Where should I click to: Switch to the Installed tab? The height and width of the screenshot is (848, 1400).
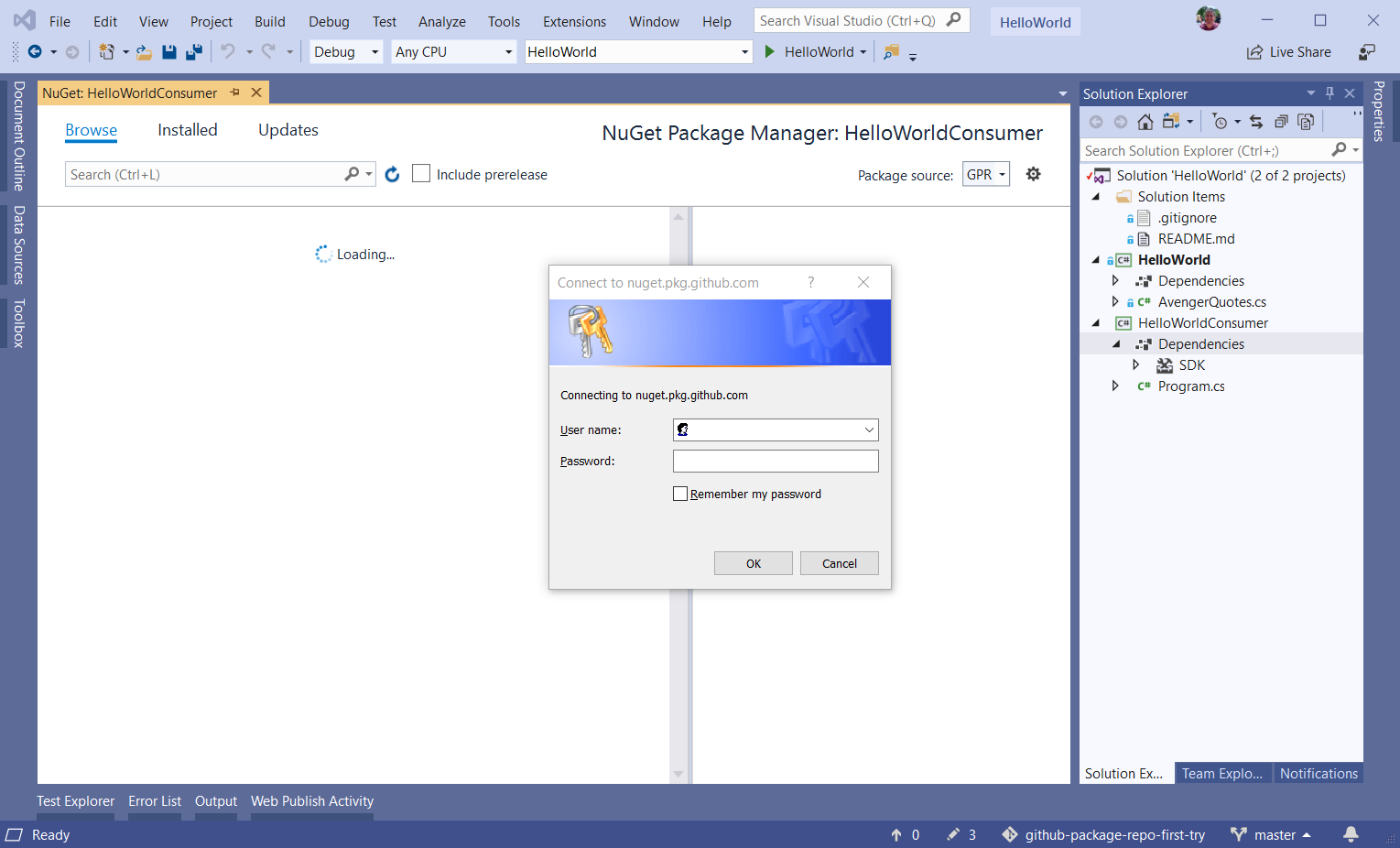coord(187,130)
